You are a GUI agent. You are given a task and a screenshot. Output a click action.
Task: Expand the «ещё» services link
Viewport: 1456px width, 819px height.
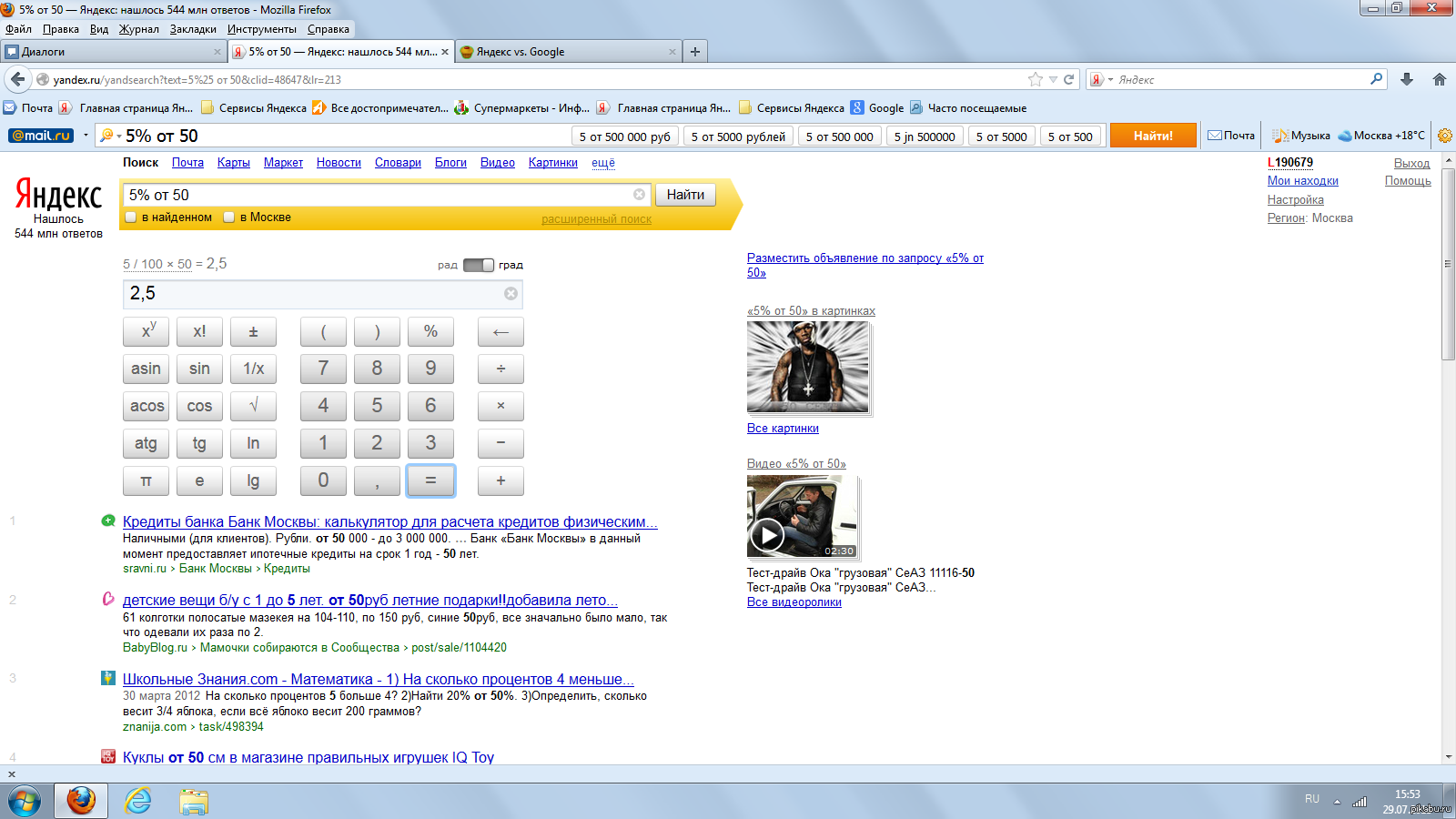point(603,163)
